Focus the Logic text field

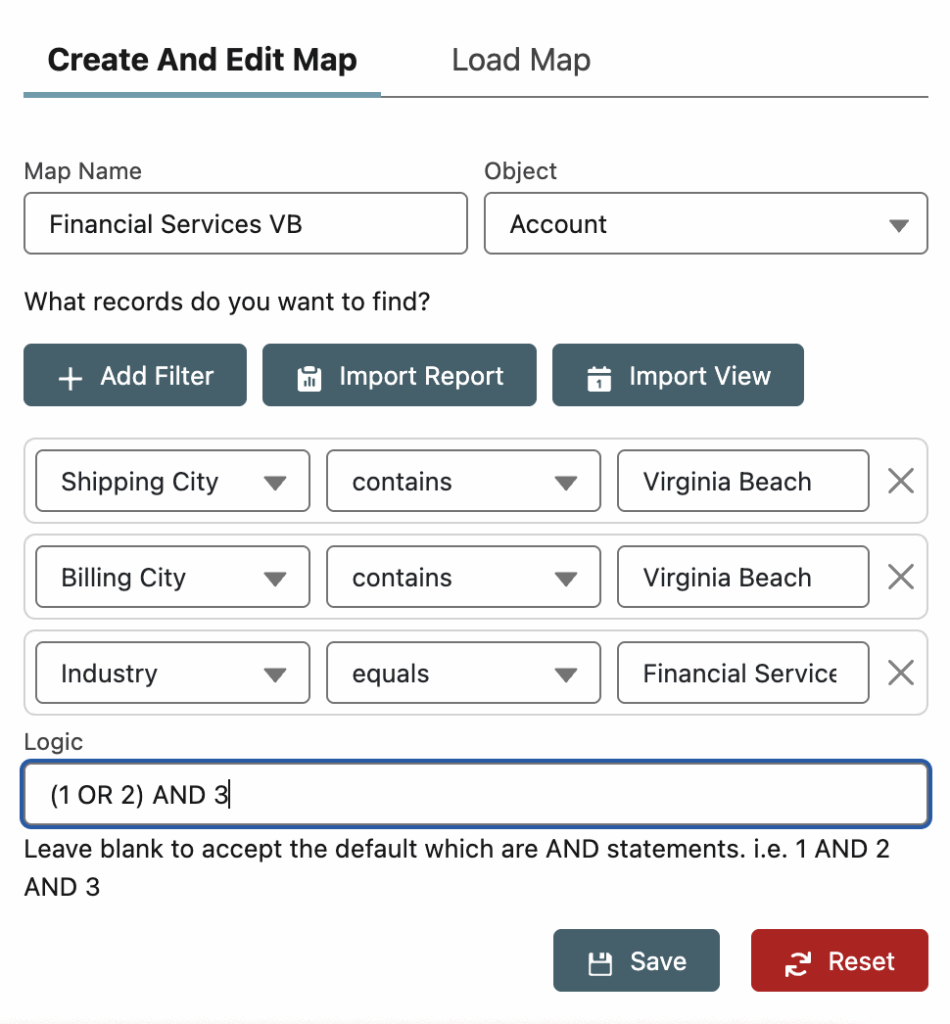tap(475, 795)
